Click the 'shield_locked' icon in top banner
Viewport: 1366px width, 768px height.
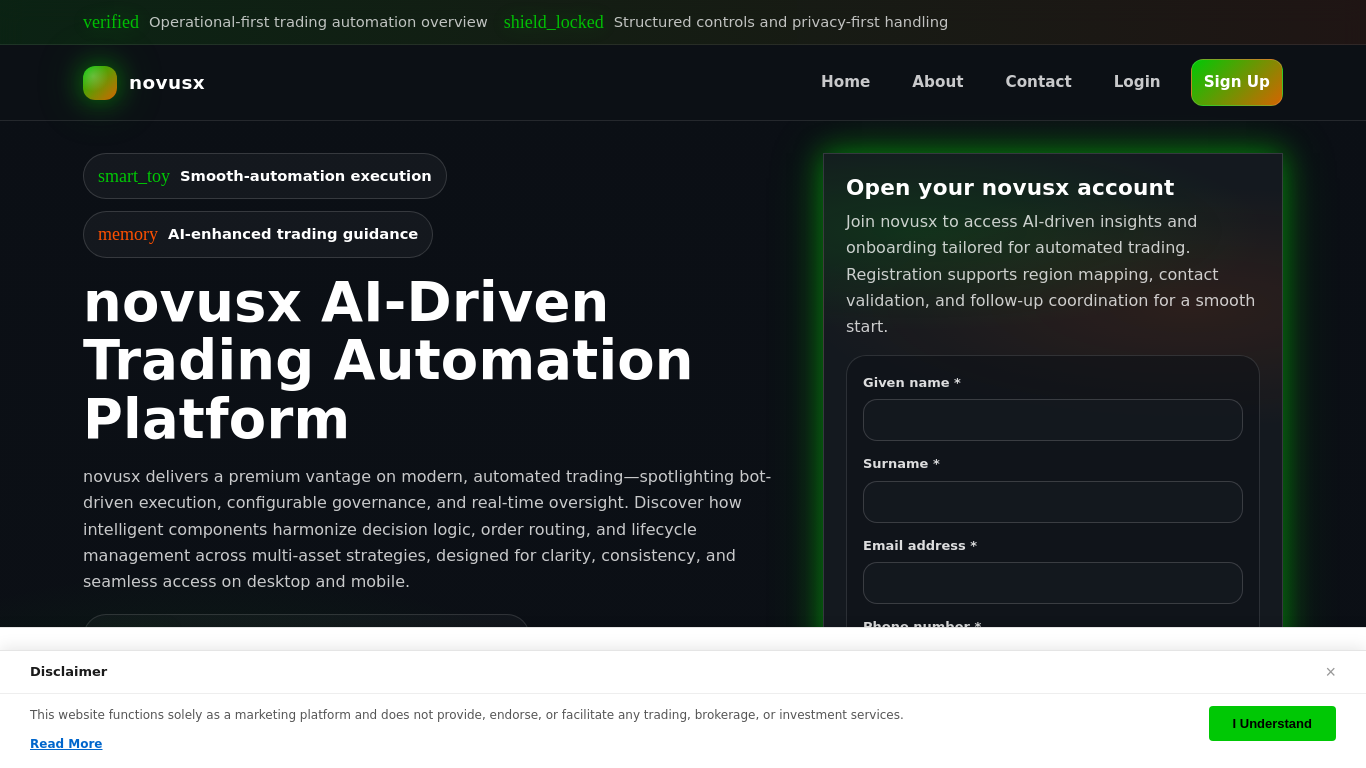click(x=554, y=22)
